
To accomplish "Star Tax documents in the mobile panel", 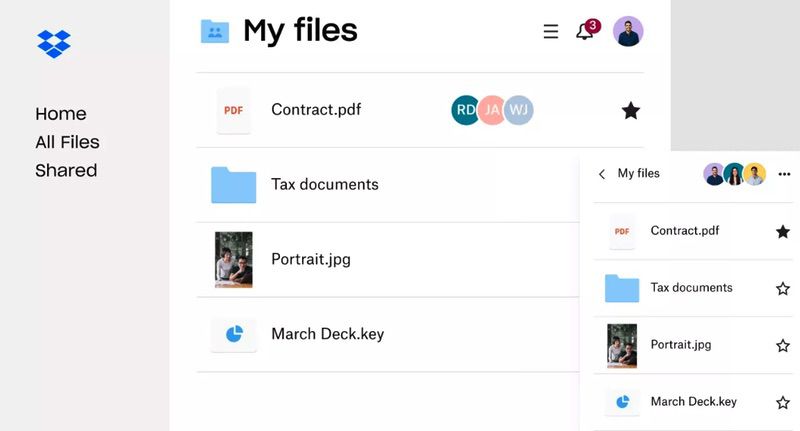I will [x=783, y=289].
